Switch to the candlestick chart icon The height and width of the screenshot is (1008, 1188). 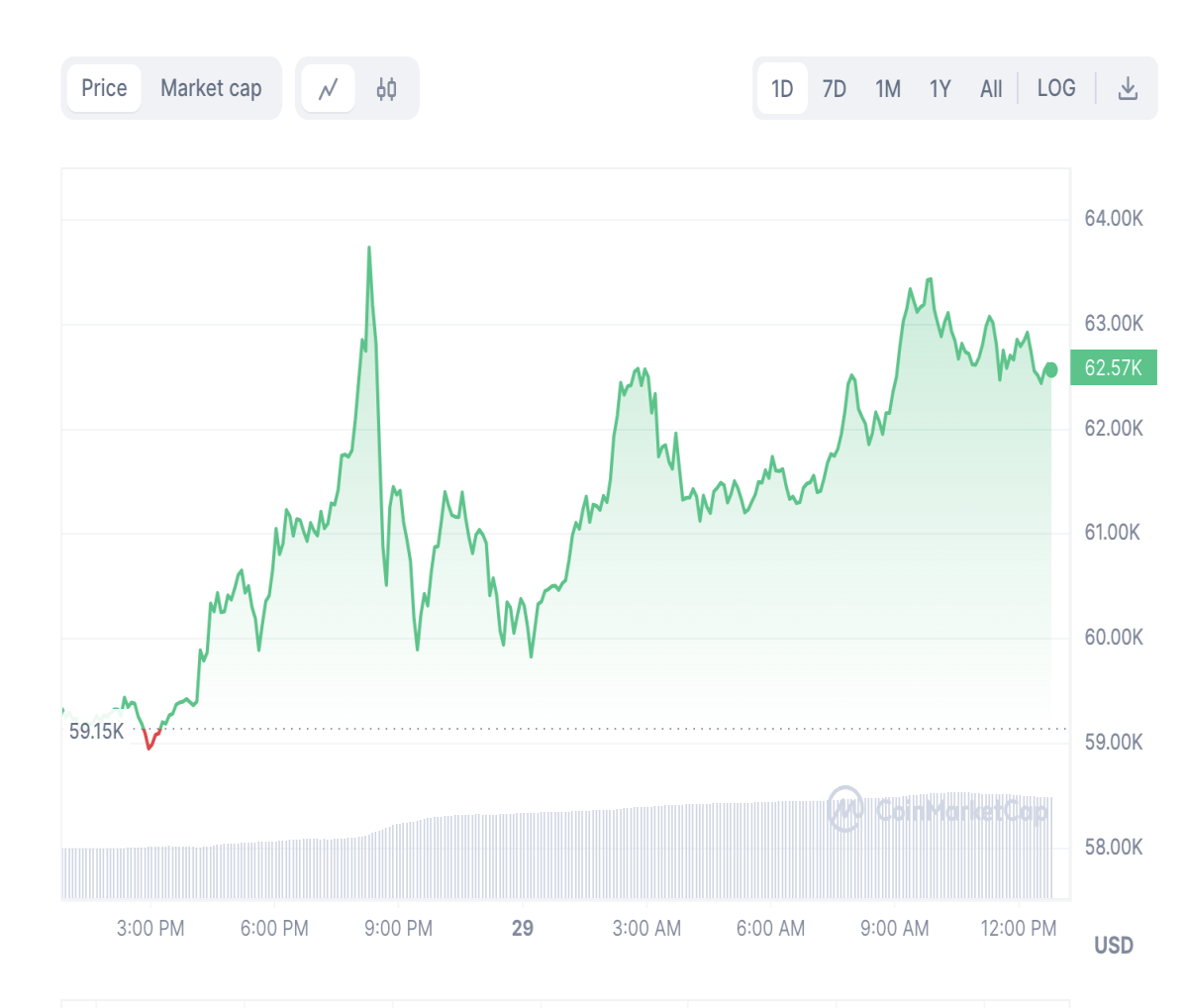(x=386, y=89)
